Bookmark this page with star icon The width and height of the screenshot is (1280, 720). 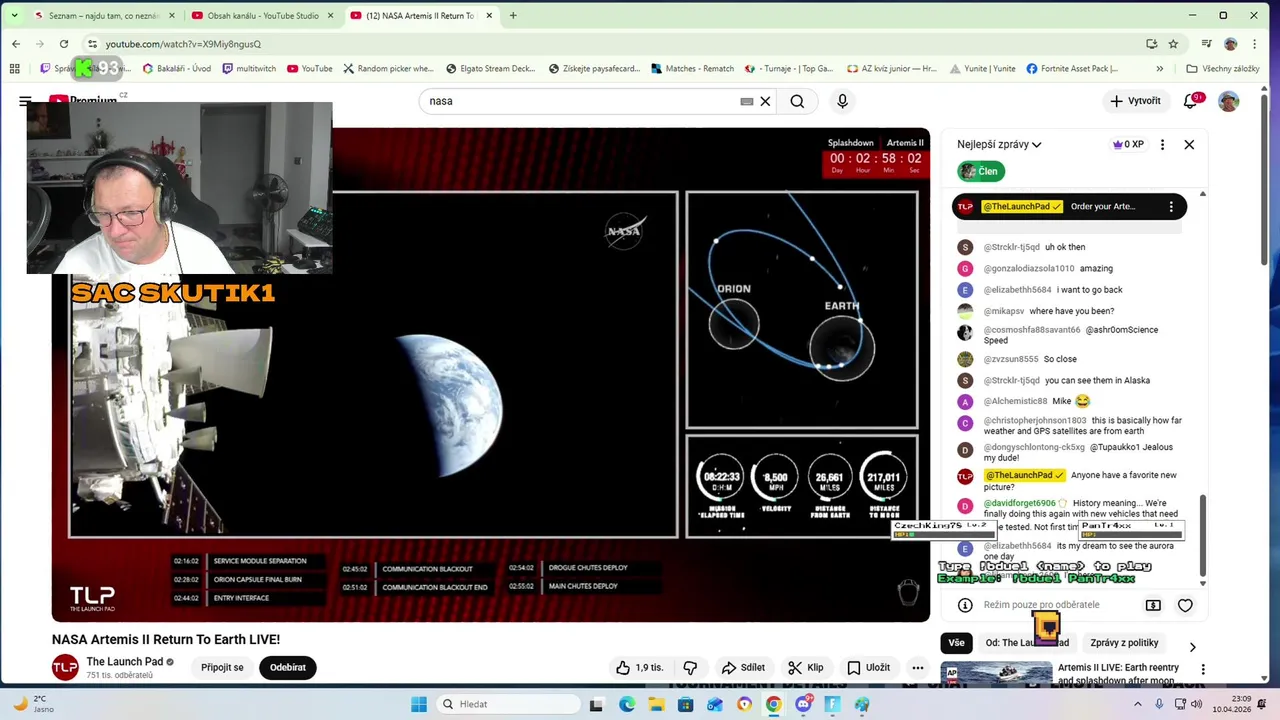click(1173, 44)
